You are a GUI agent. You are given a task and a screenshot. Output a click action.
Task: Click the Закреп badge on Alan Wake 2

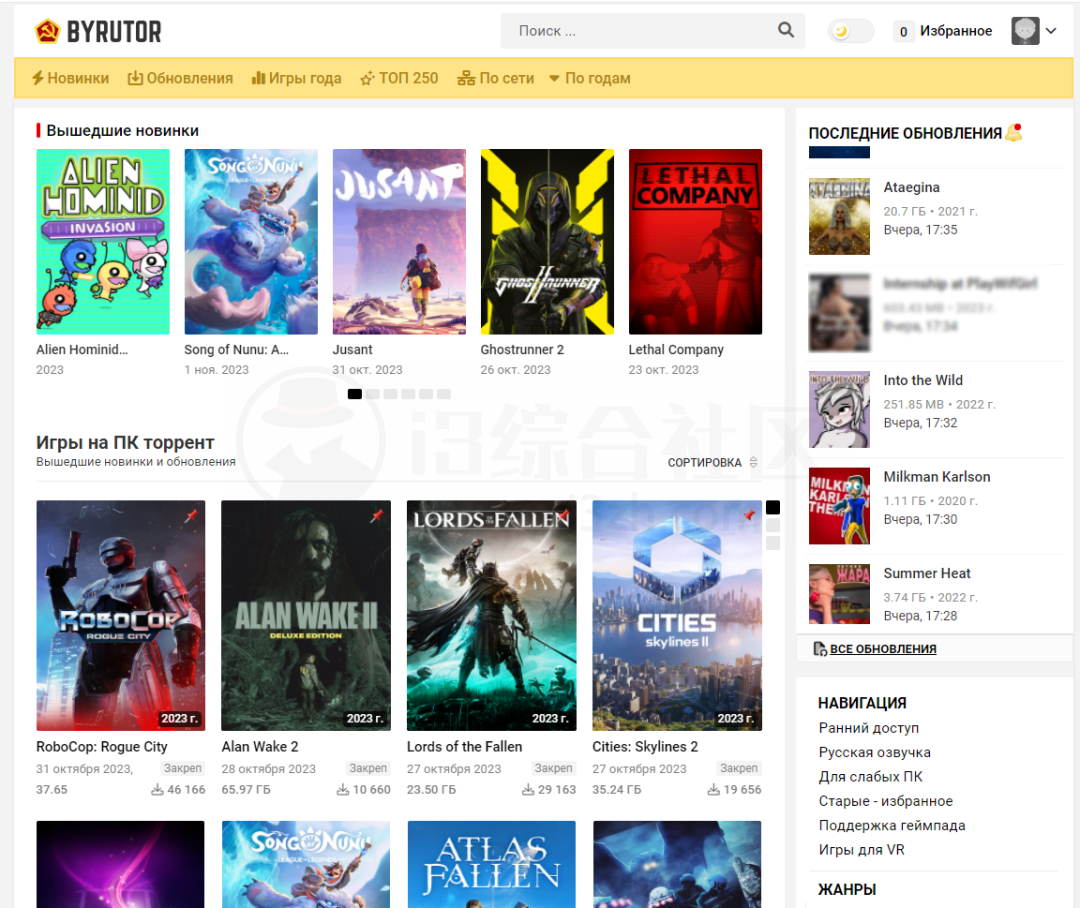tap(368, 768)
